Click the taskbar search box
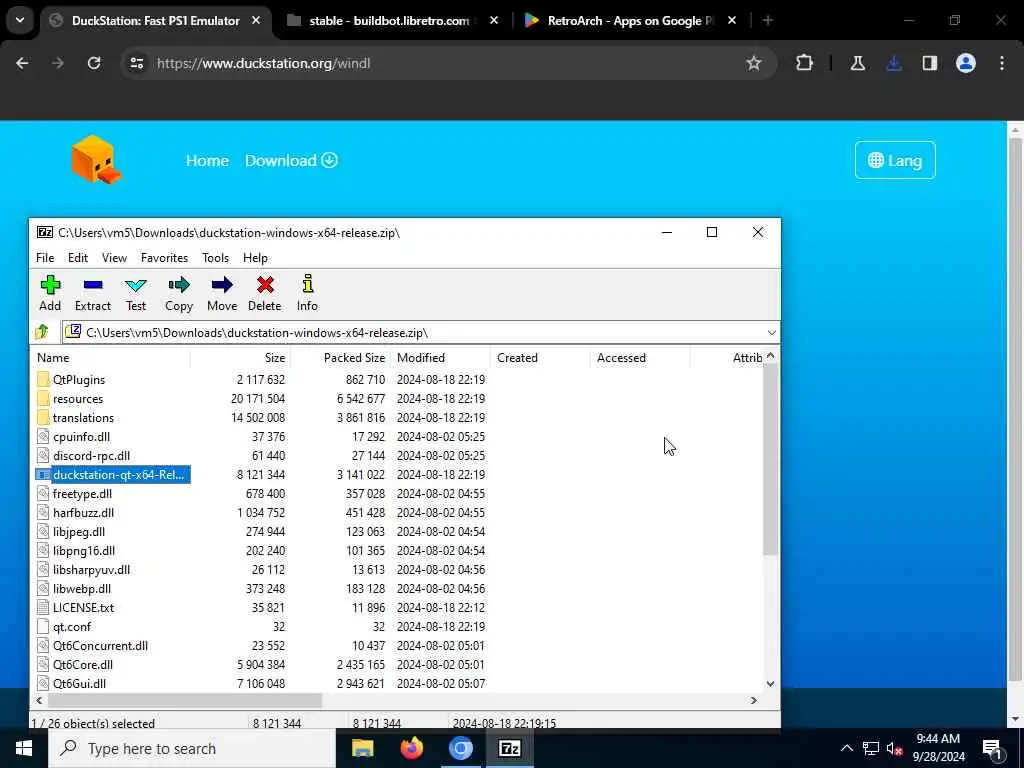Screen dimensions: 1024x768 tap(192, 748)
